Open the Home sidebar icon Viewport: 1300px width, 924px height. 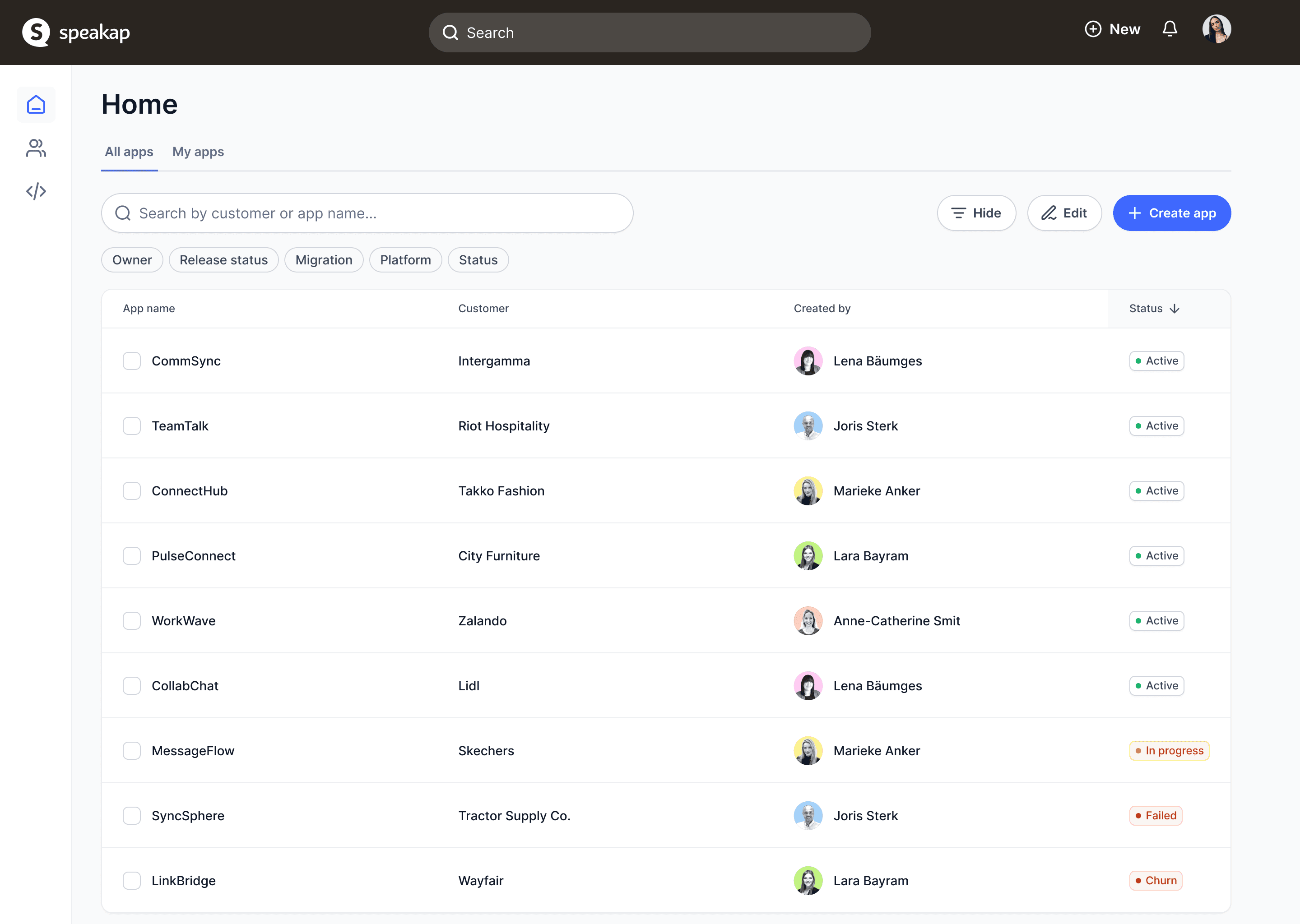[x=36, y=105]
